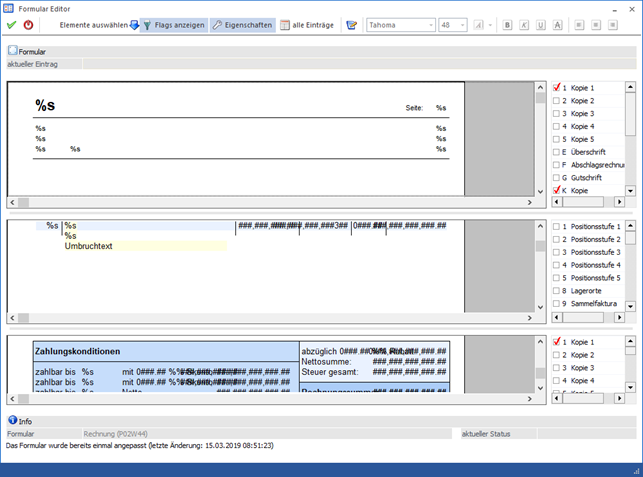
Task: Click the alle Einträge button
Action: point(306,25)
